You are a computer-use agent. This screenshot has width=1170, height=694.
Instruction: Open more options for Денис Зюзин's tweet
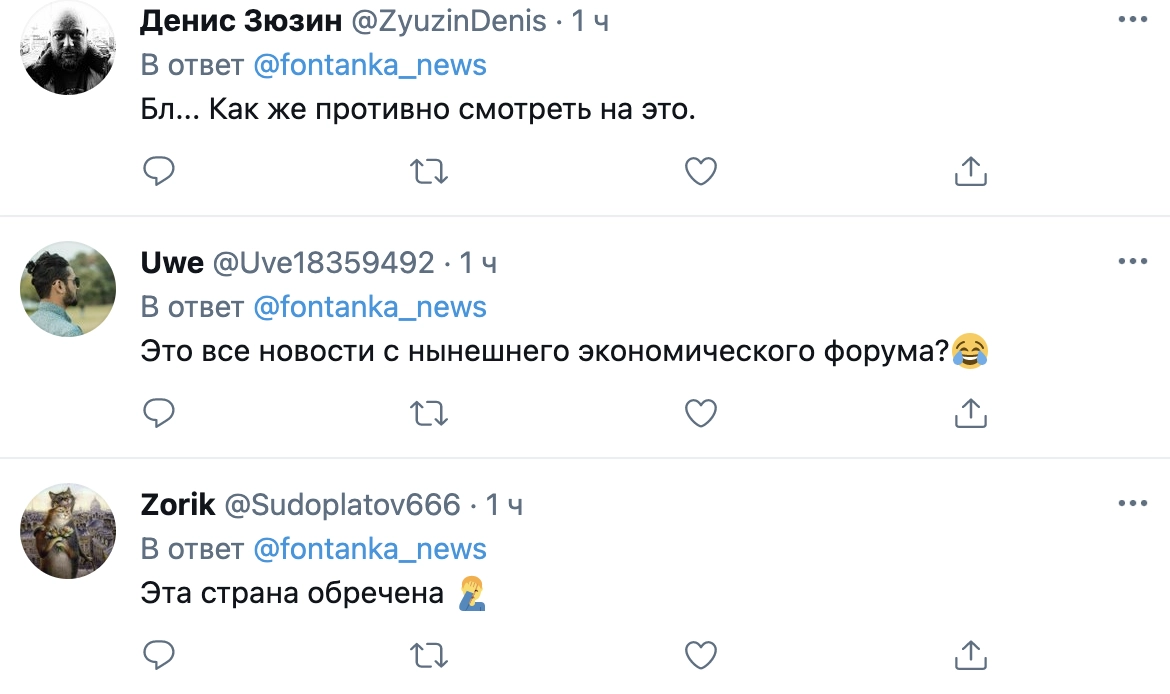(1132, 19)
